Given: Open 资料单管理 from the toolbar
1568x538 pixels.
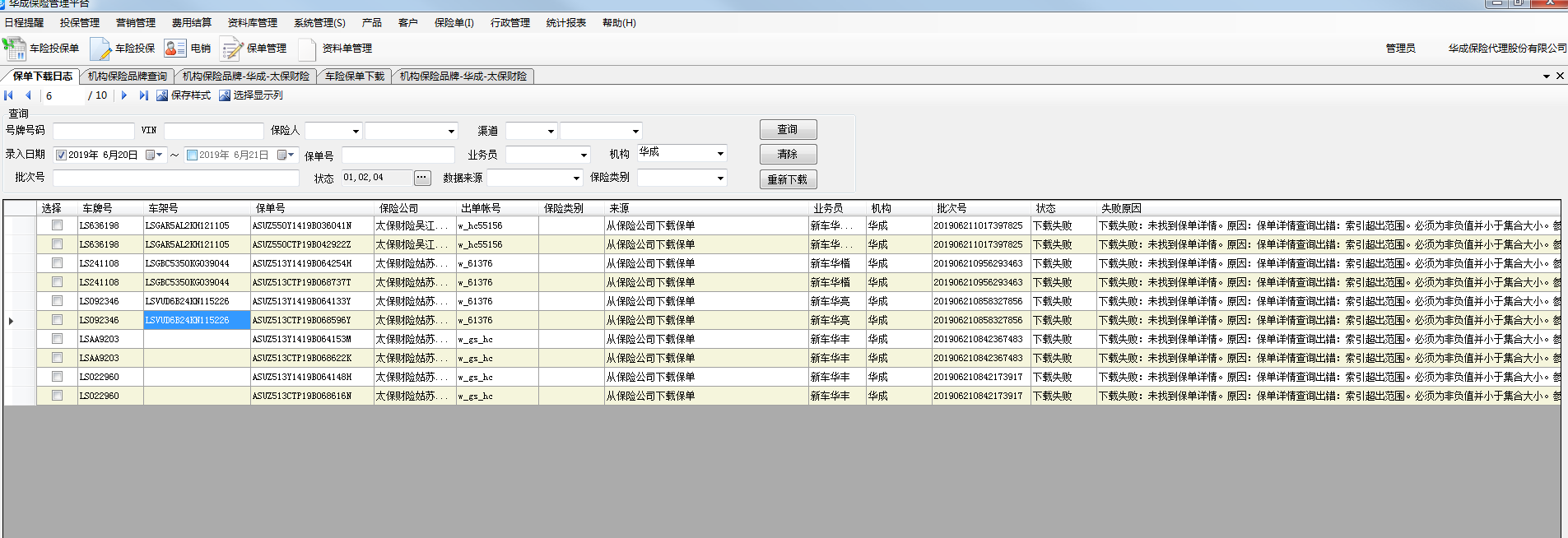Looking at the screenshot, I should coord(307,49).
